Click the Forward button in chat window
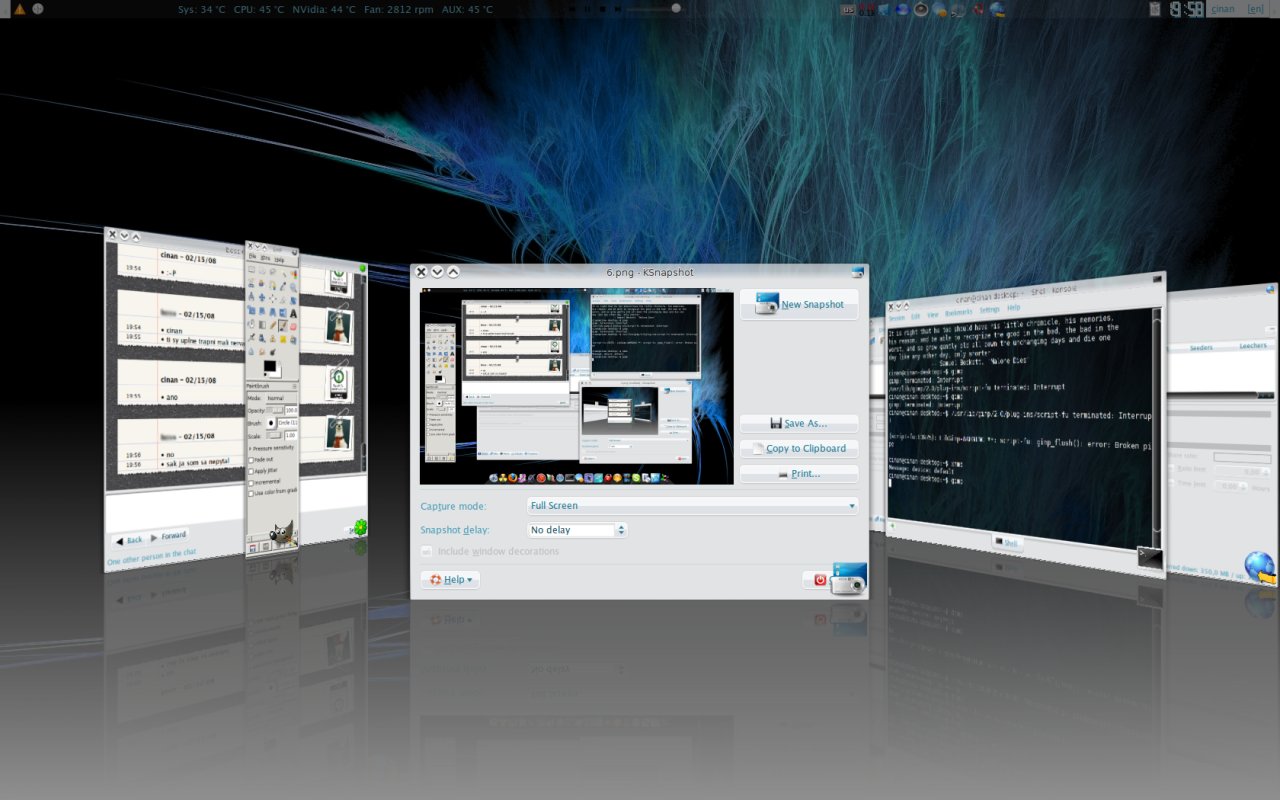 point(168,536)
